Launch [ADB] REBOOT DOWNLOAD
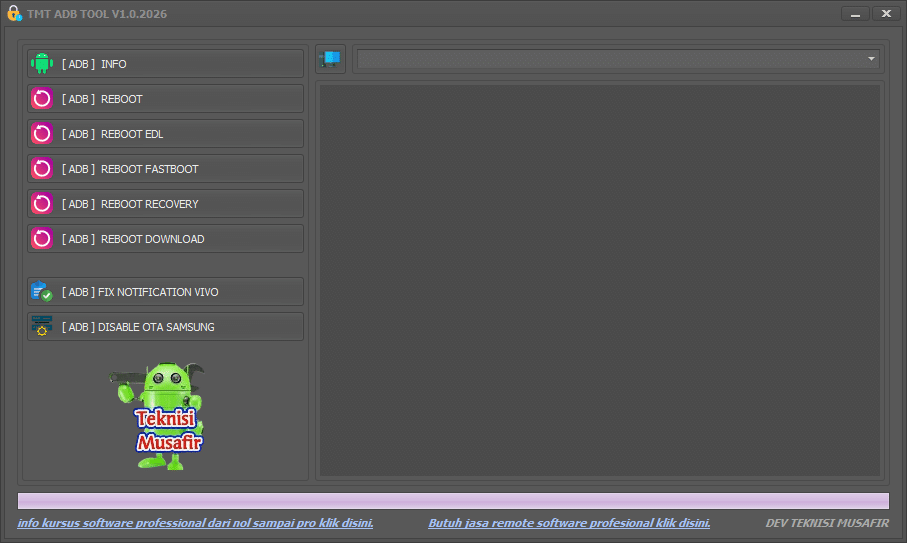 pos(165,239)
